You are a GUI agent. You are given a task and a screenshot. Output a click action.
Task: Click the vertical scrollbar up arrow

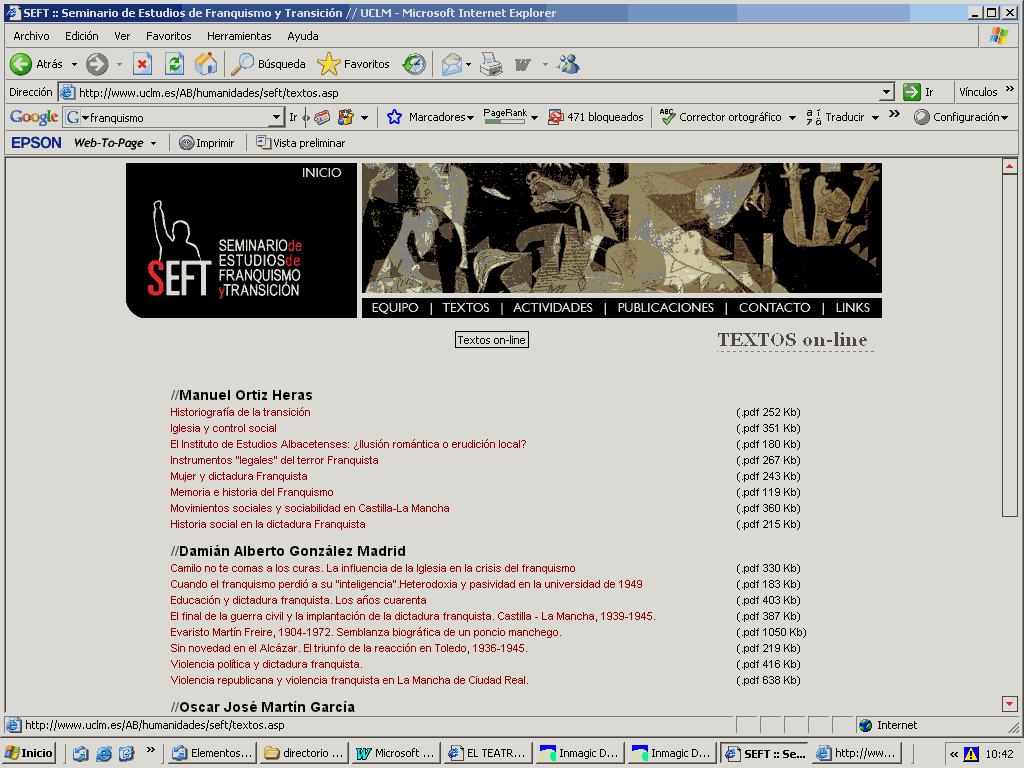point(1010,167)
